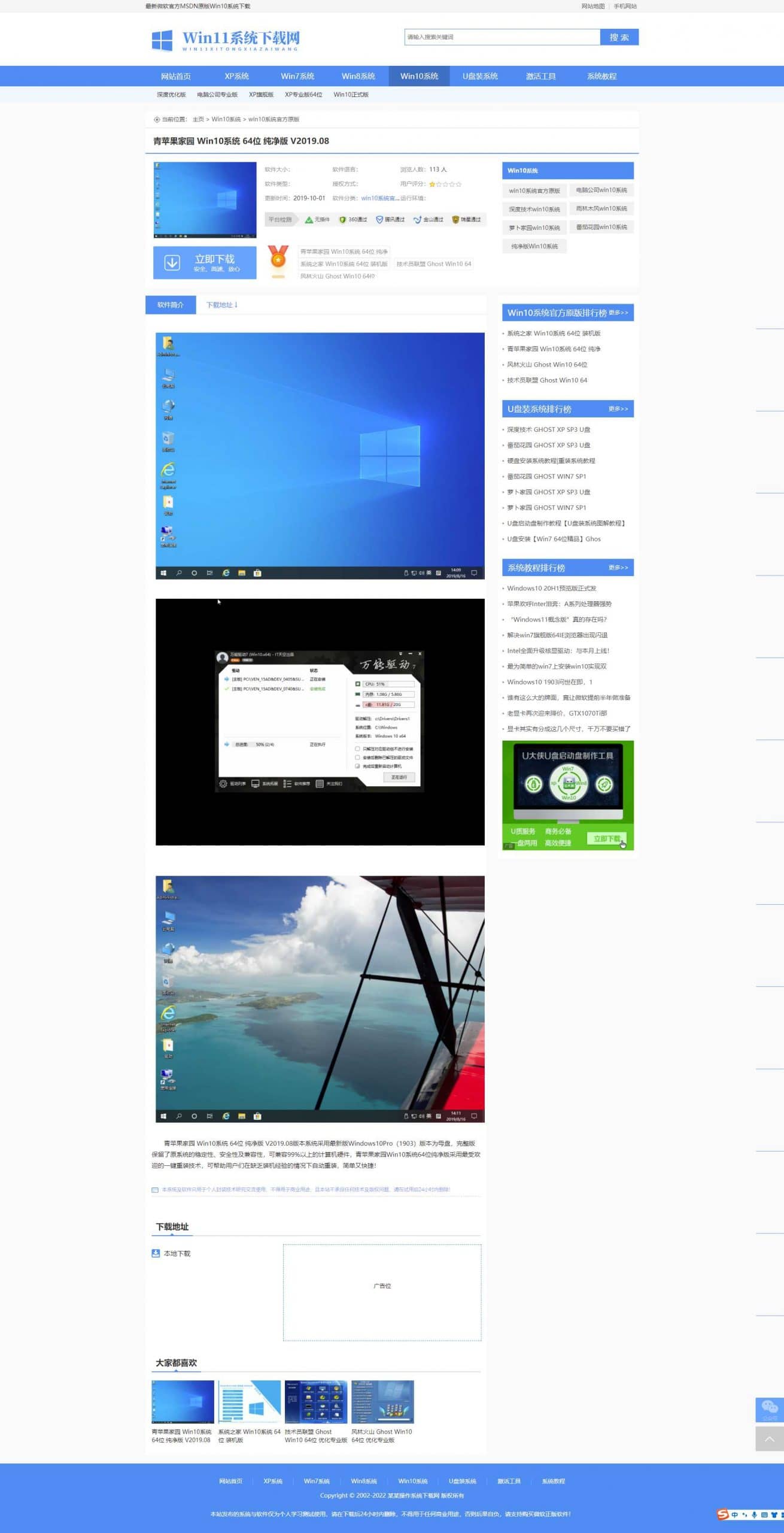Screen dimensions: 784x1533
Task: Click the first large Win10 desktop screenshot
Action: click(x=320, y=456)
